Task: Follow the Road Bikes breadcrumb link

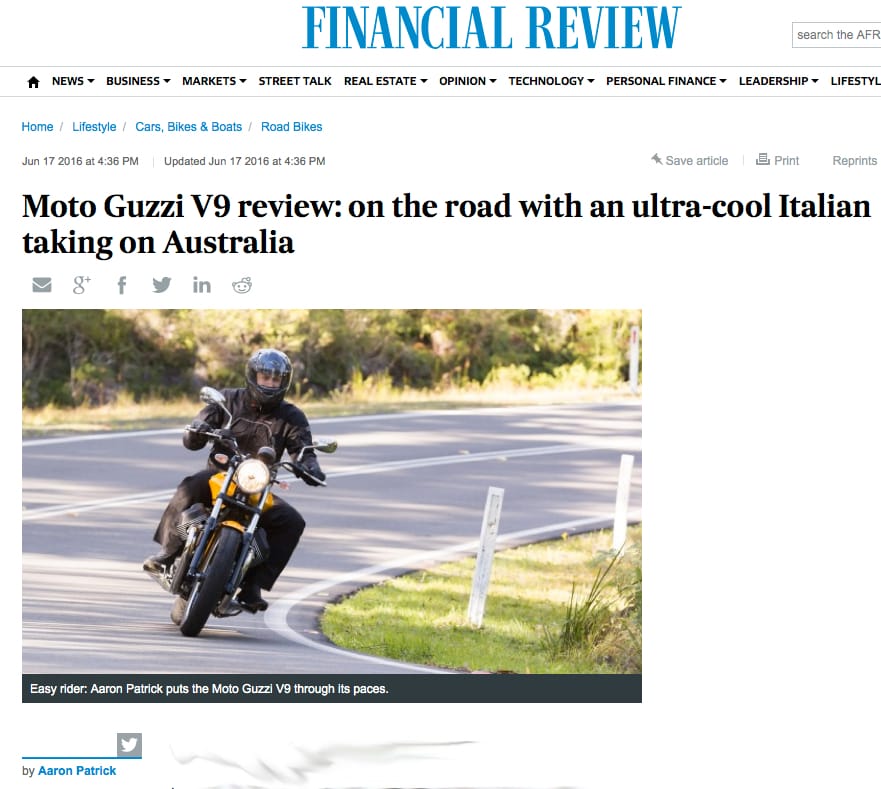Action: (x=292, y=127)
